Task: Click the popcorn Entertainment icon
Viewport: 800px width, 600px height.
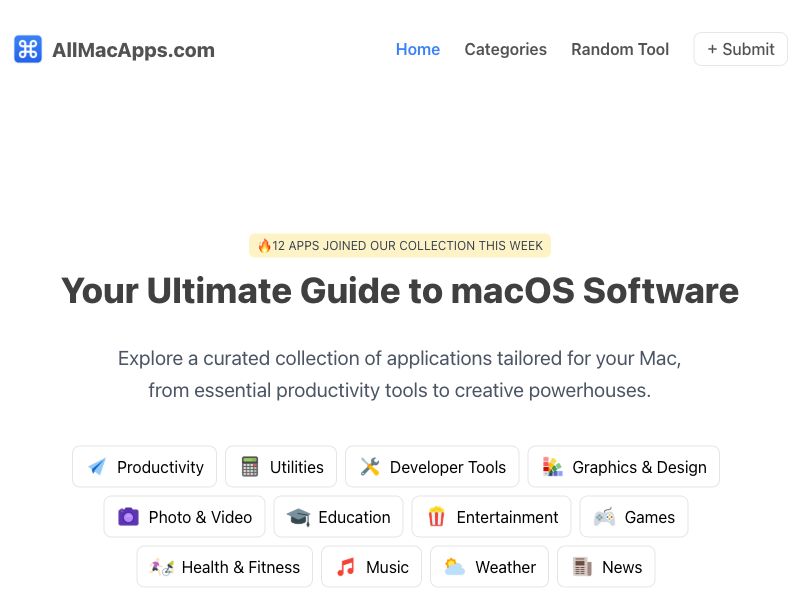Action: click(436, 516)
